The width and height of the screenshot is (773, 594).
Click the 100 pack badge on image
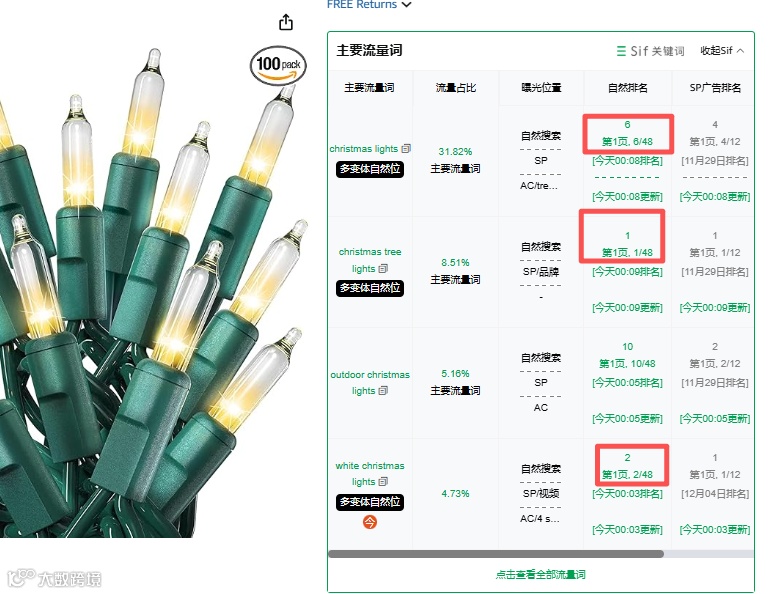point(279,66)
